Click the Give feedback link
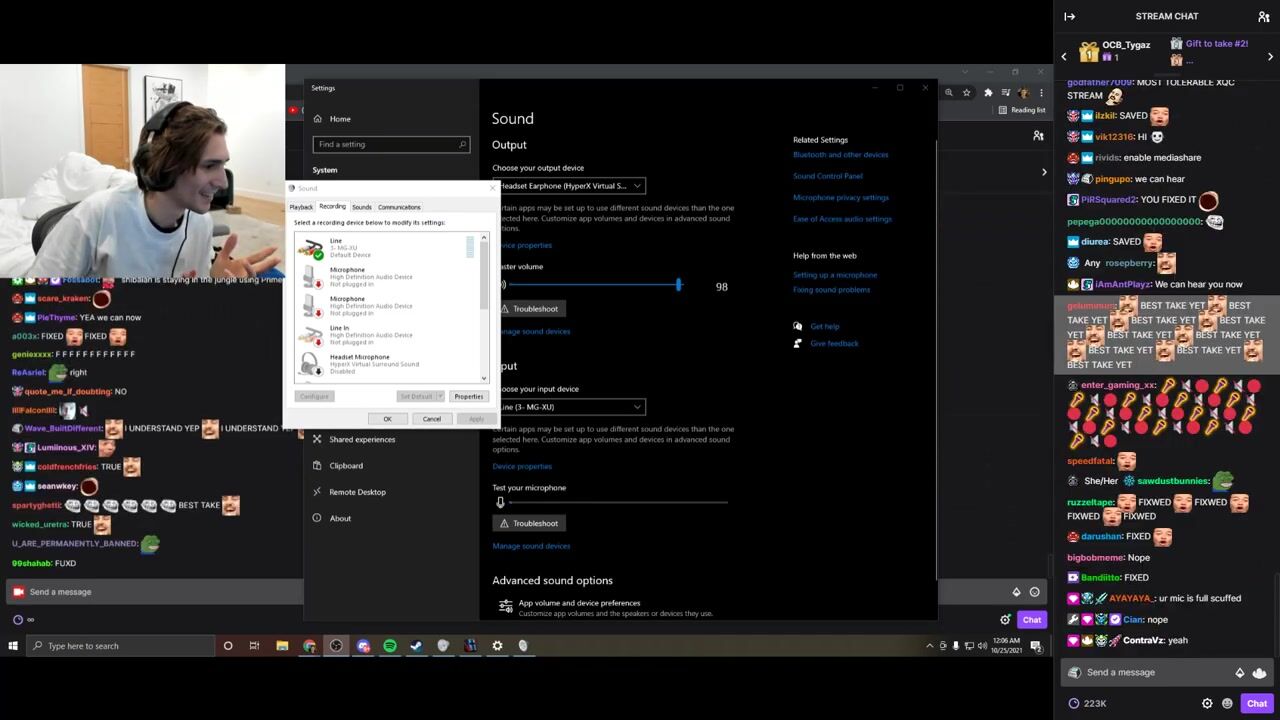 (834, 343)
